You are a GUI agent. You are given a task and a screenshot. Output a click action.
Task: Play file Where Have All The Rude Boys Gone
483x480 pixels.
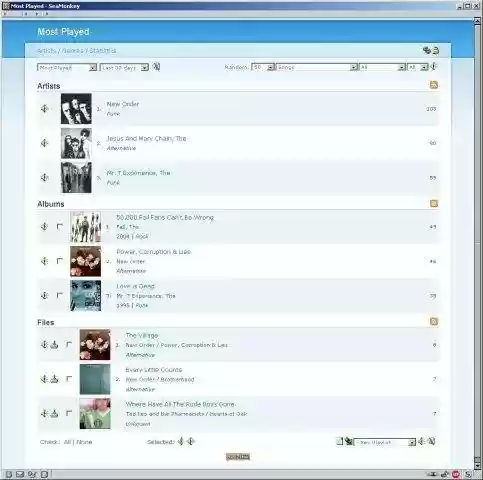[x=44, y=414]
